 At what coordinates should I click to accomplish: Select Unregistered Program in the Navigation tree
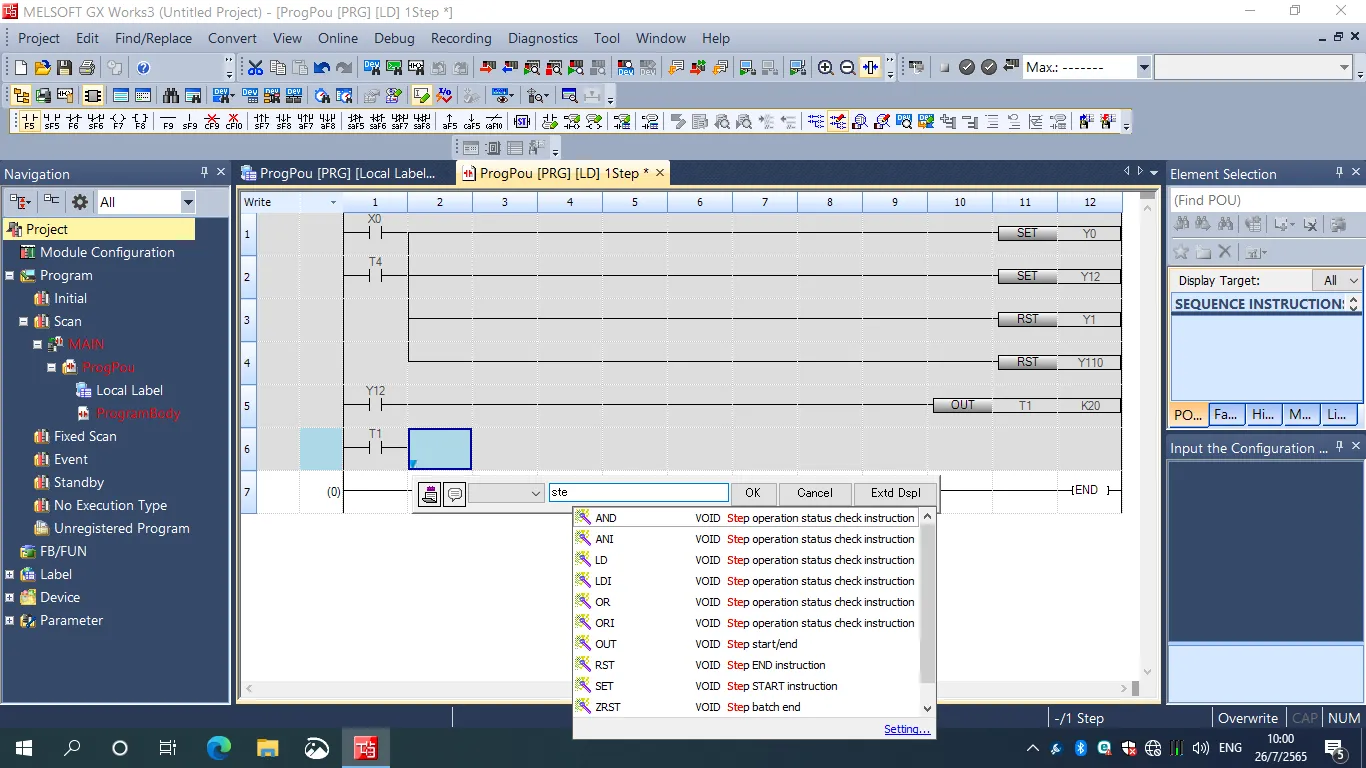[x=112, y=528]
